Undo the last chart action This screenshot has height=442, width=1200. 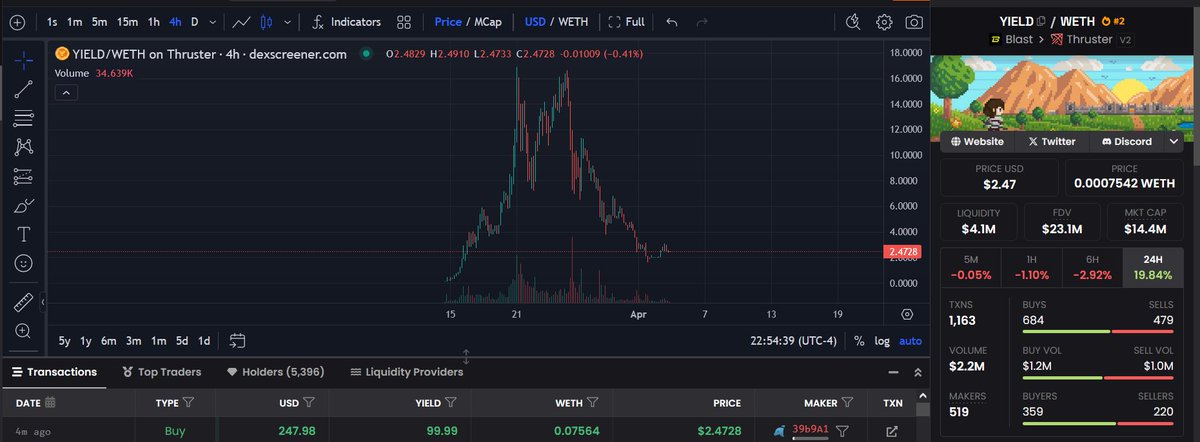(x=672, y=21)
